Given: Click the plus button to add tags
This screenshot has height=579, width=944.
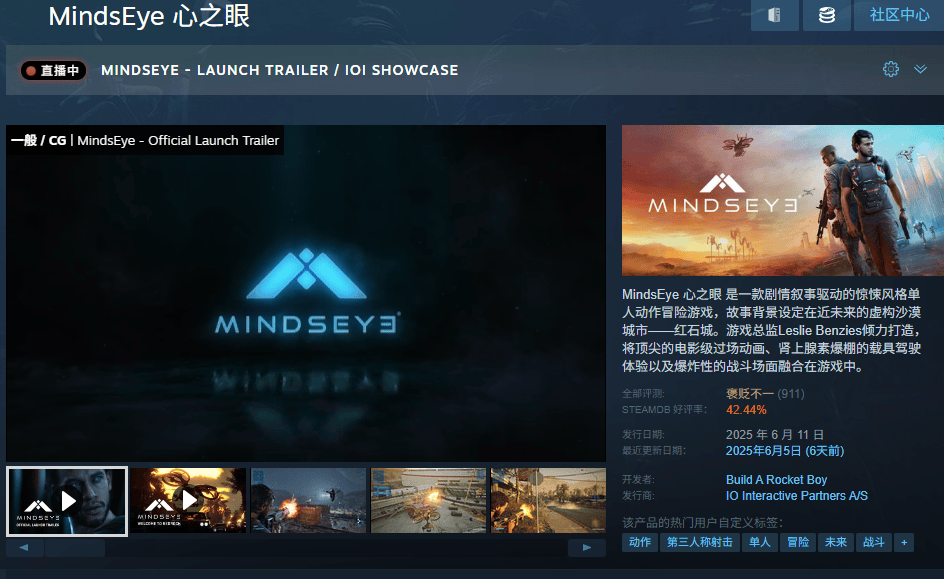Looking at the screenshot, I should point(904,542).
